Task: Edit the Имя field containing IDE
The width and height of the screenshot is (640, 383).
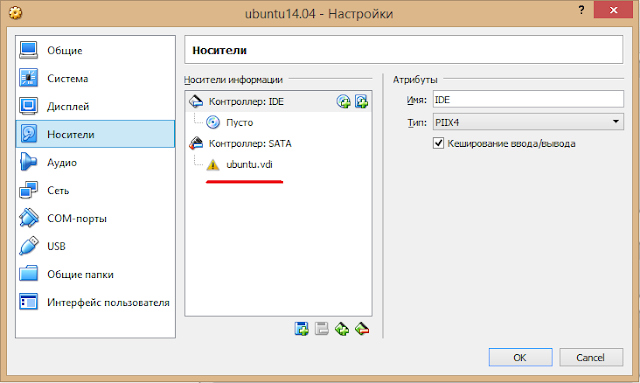Action: tap(528, 100)
